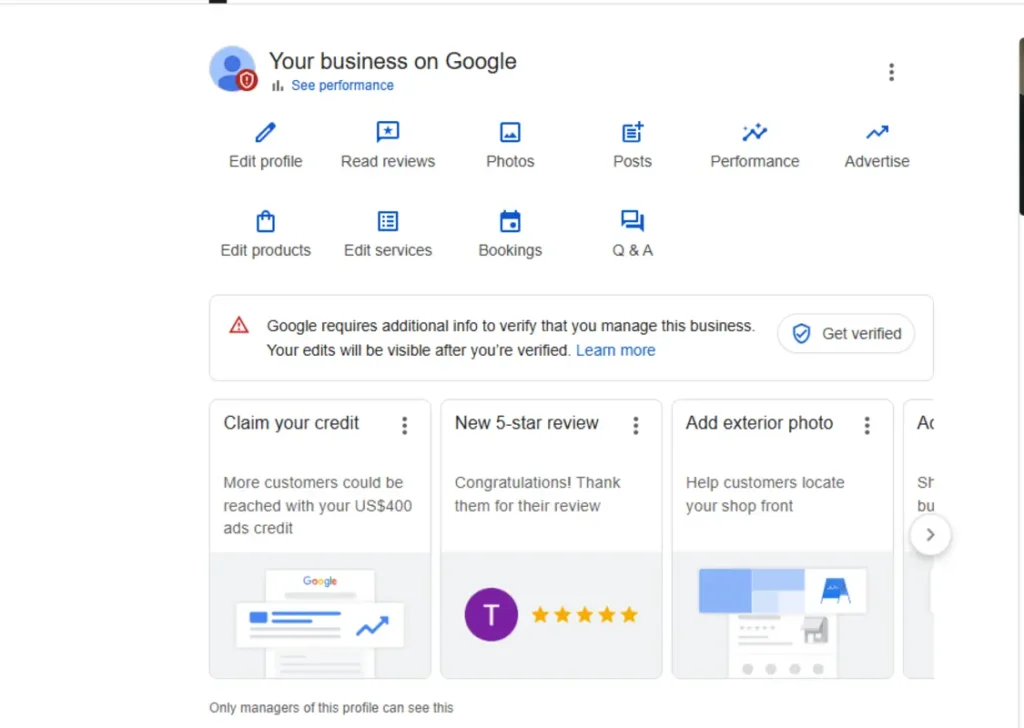
Task: Open the Q & A chat icon
Action: [x=632, y=221]
